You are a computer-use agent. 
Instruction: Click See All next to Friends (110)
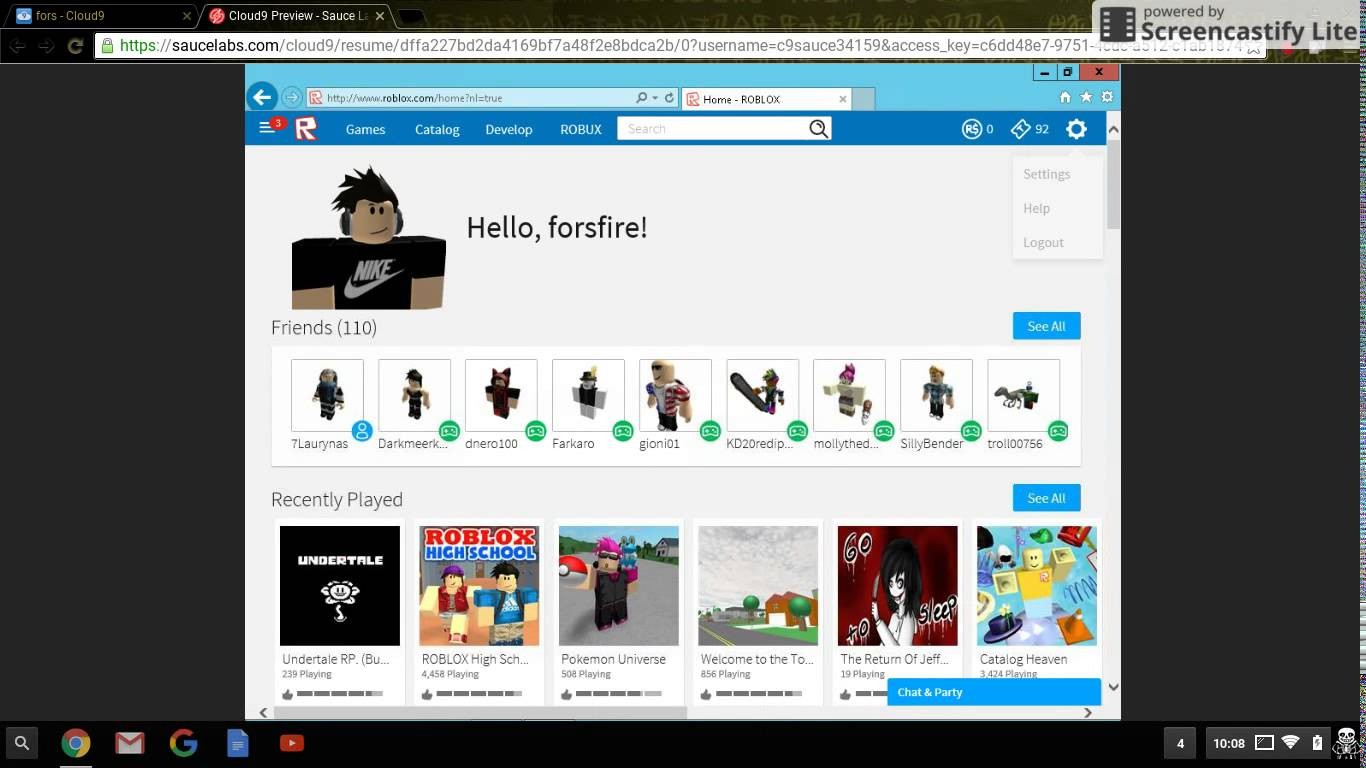(x=1046, y=326)
